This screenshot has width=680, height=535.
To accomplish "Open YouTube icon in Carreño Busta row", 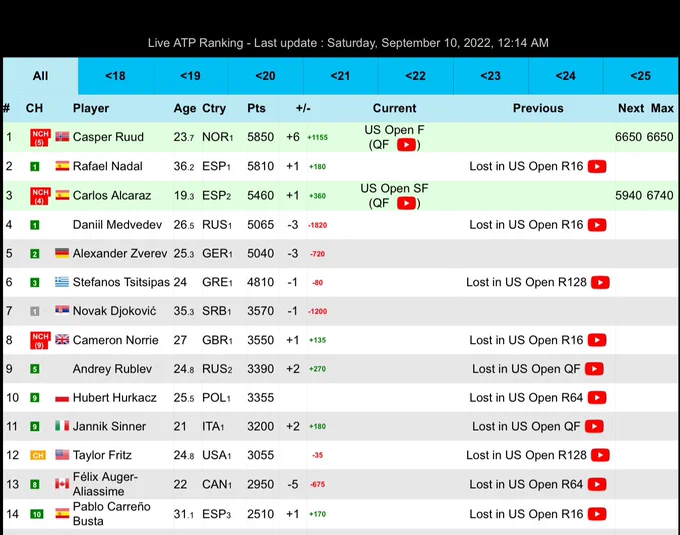I will pos(597,514).
